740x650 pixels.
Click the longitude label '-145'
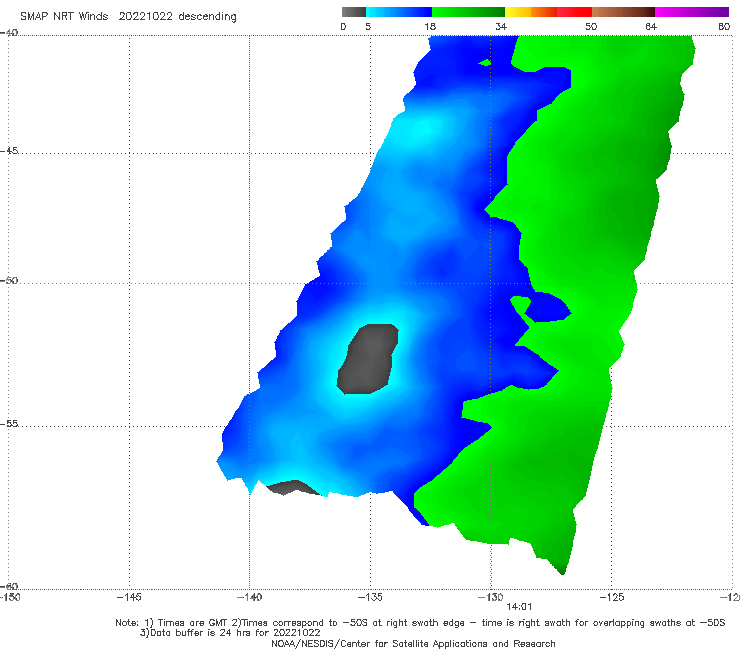129,597
